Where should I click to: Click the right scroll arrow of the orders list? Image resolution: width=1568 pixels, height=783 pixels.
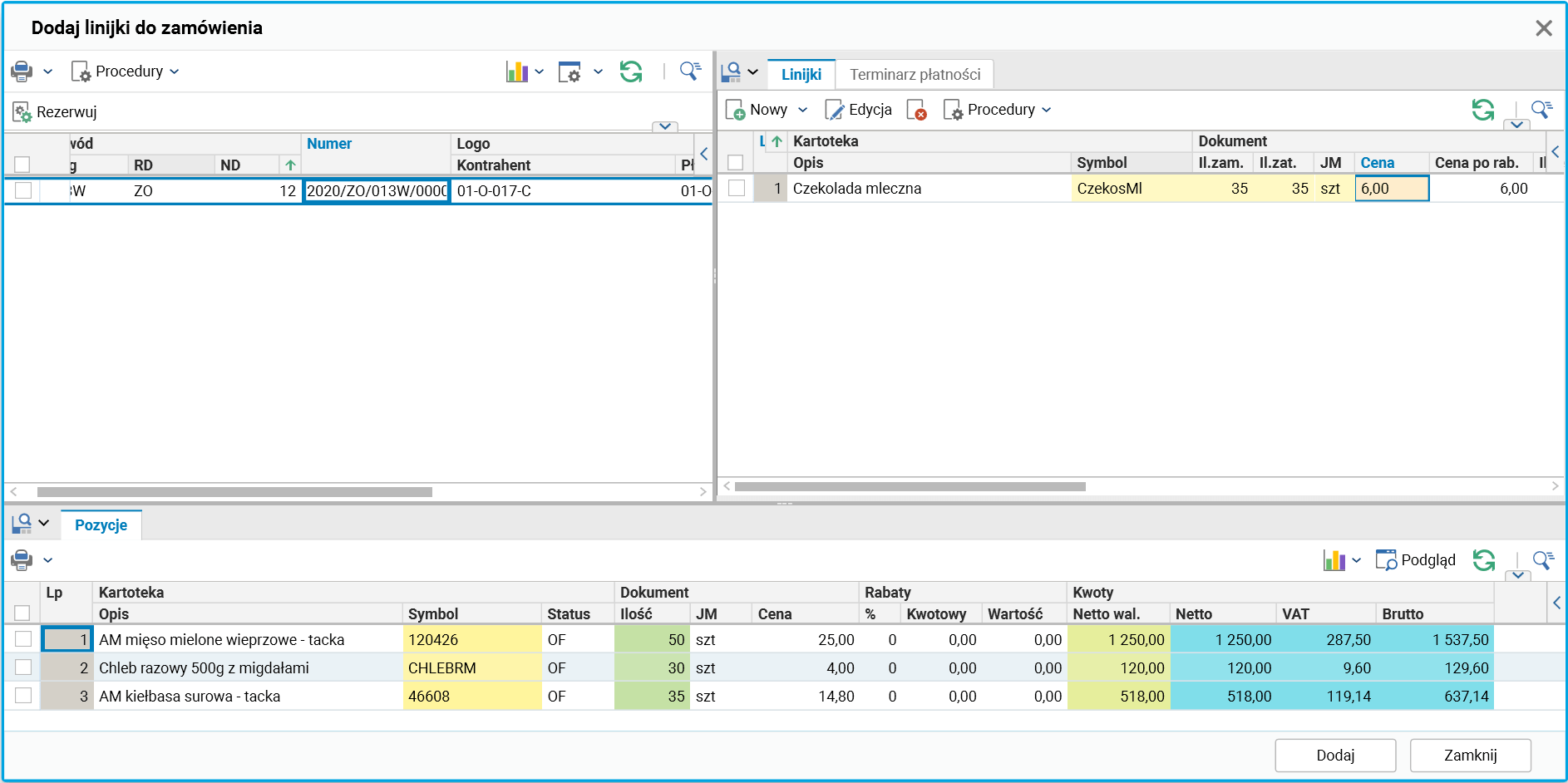[703, 492]
